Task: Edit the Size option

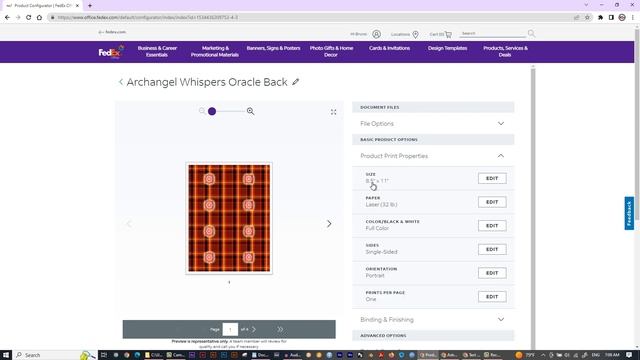Action: 492,178
